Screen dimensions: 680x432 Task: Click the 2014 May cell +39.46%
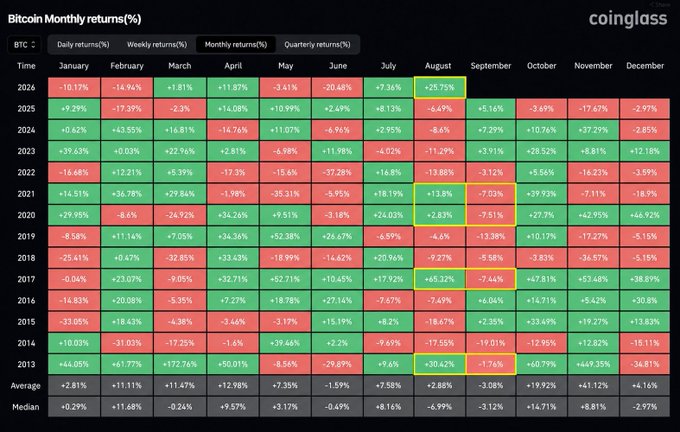coord(285,343)
